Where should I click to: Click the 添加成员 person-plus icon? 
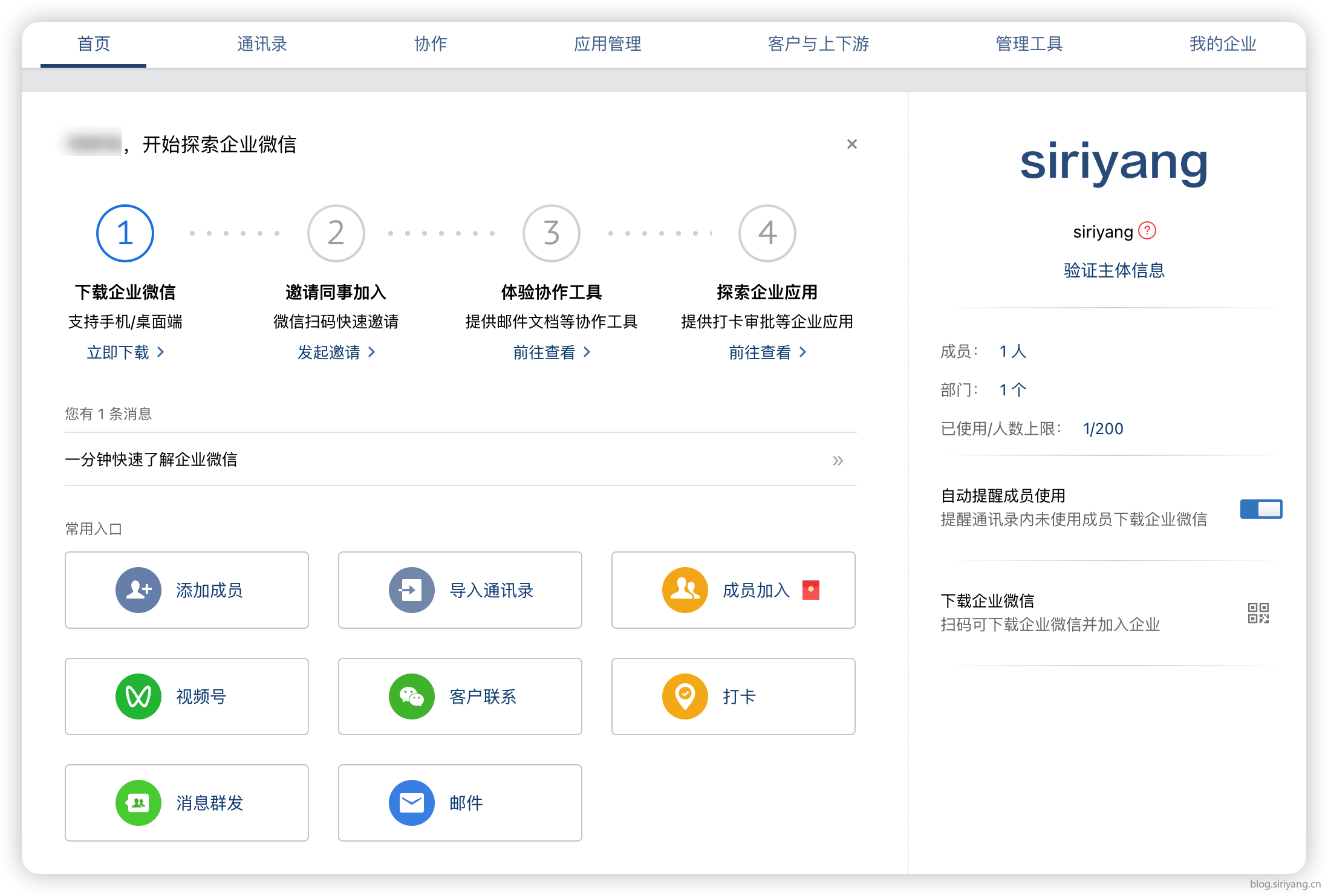(x=138, y=589)
